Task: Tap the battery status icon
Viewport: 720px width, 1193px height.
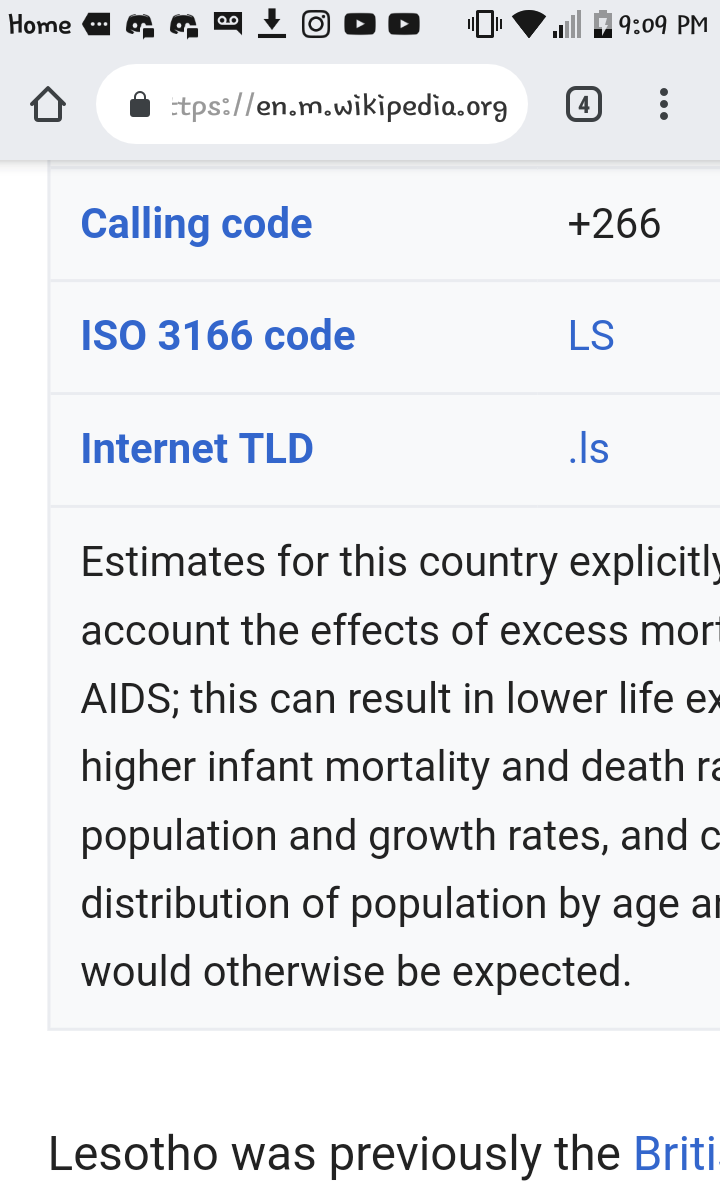Action: (x=602, y=24)
